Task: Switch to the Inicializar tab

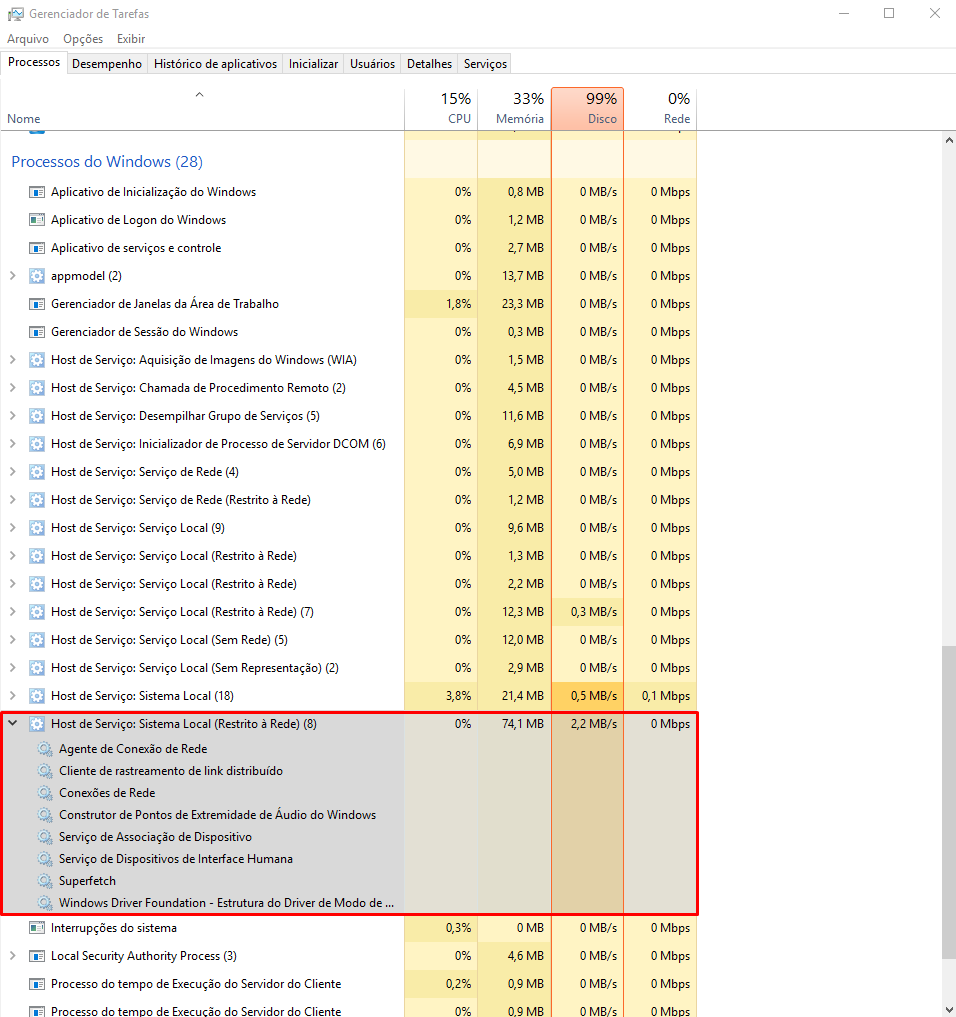Action: click(313, 64)
